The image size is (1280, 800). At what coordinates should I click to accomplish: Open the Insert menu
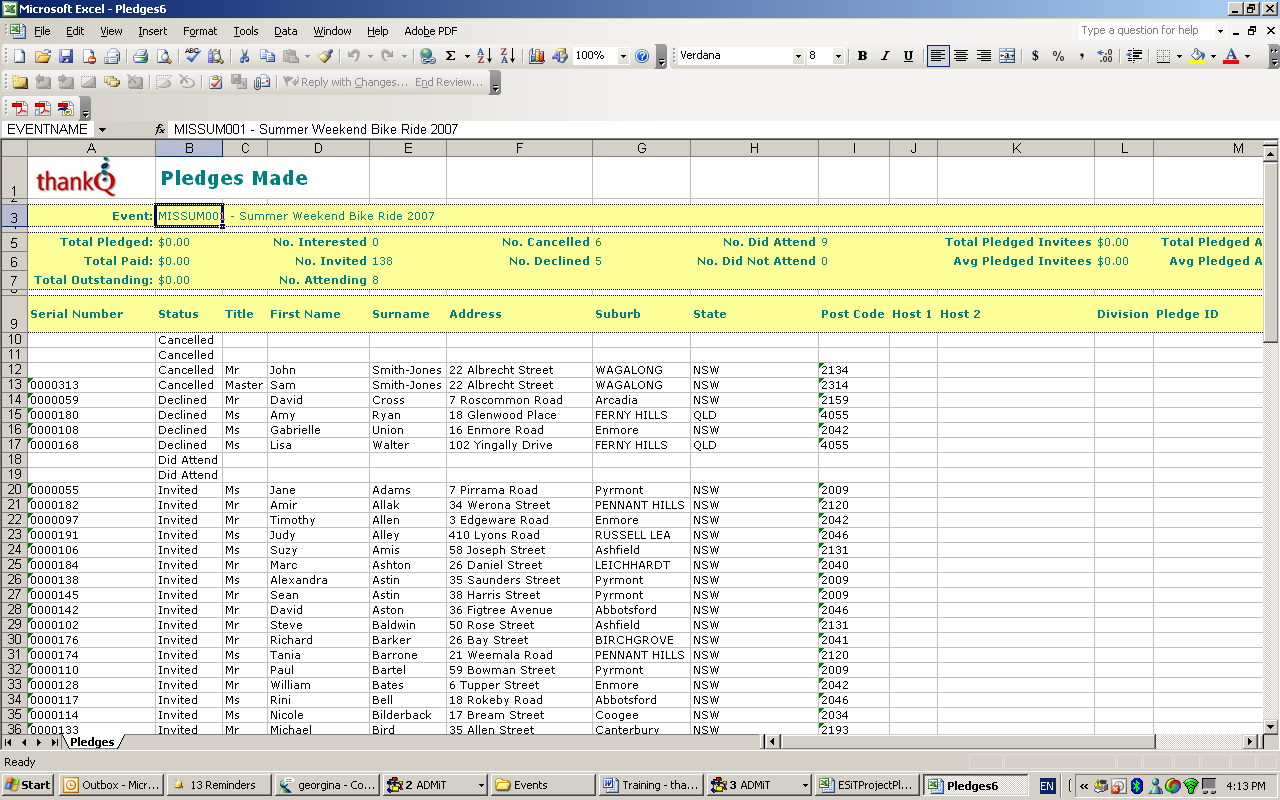click(x=152, y=31)
